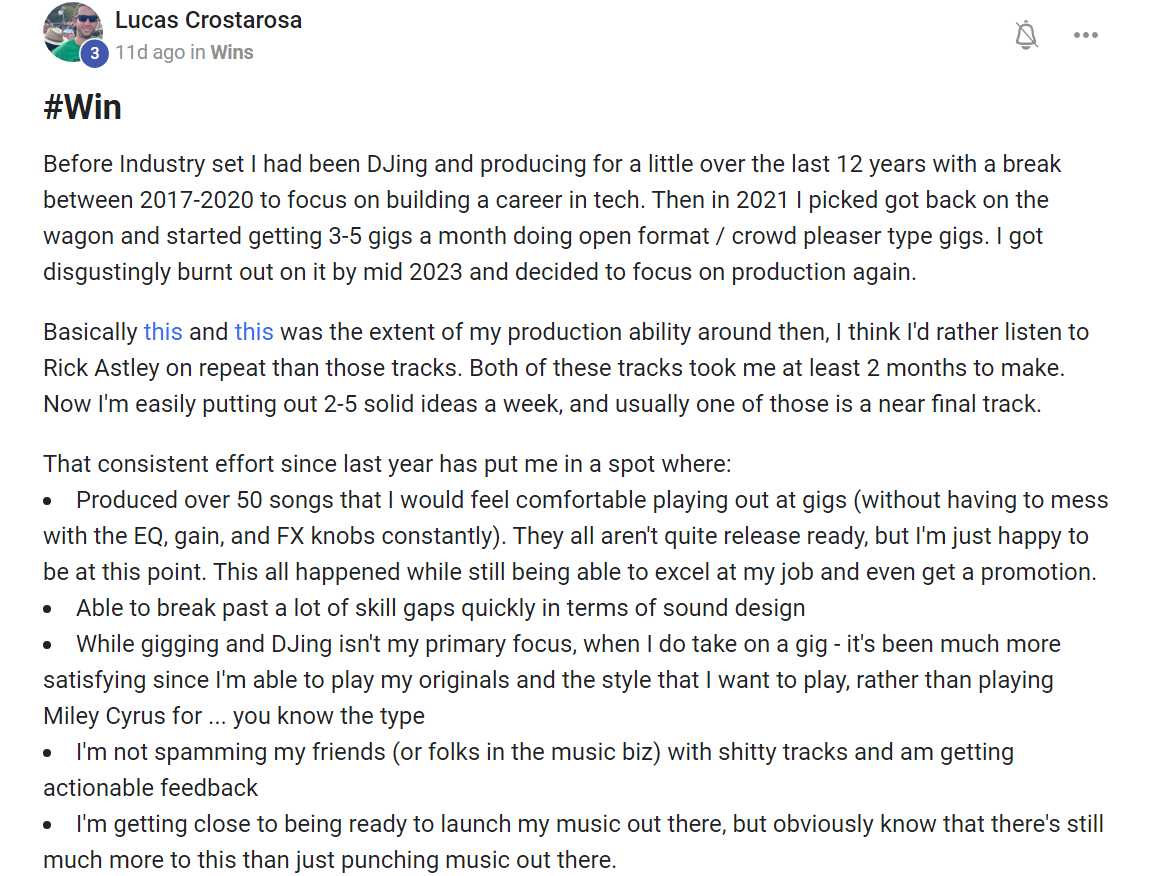
Task: Go to the Wins category
Action: [231, 52]
